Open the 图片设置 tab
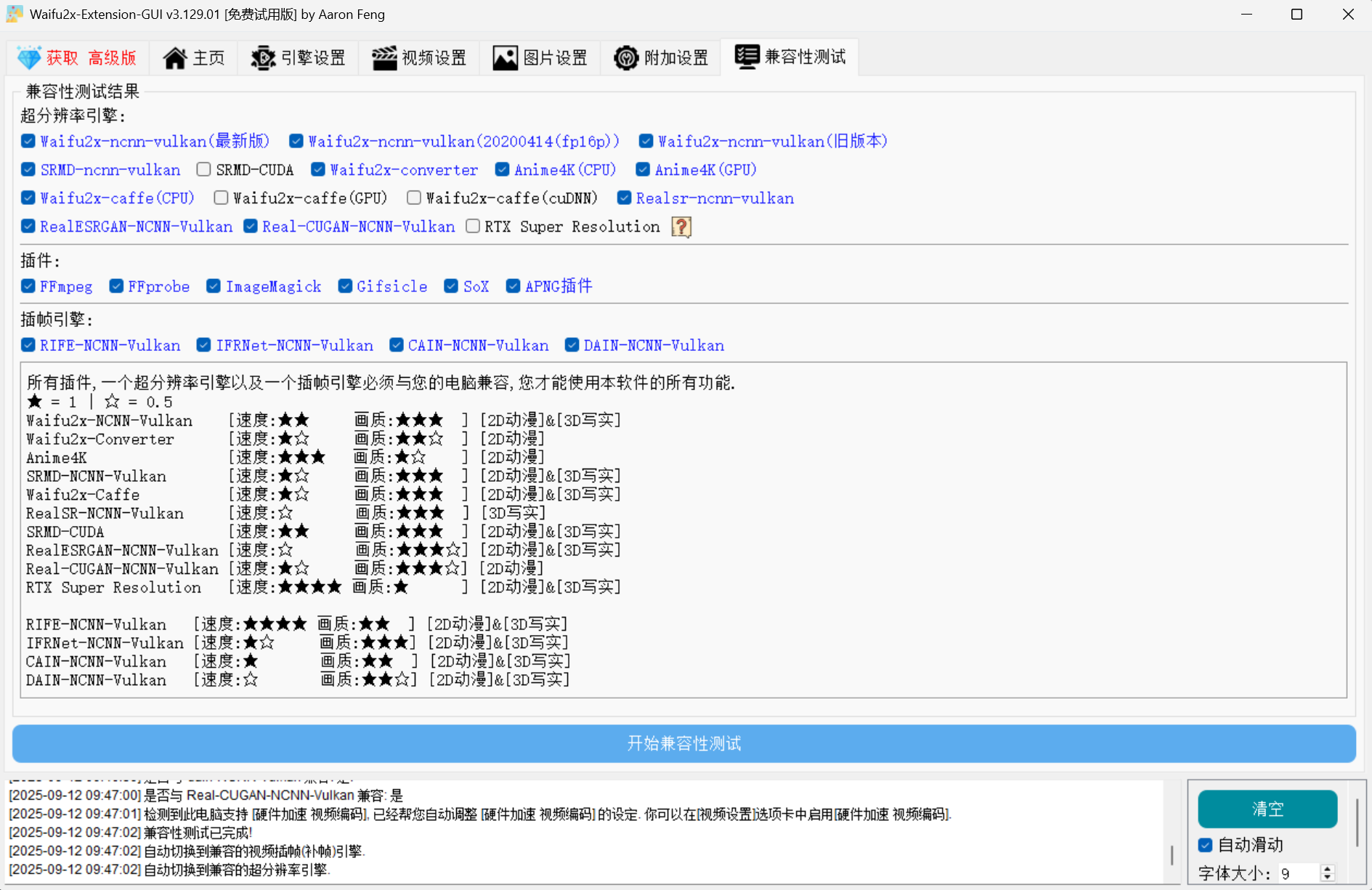 (x=540, y=57)
